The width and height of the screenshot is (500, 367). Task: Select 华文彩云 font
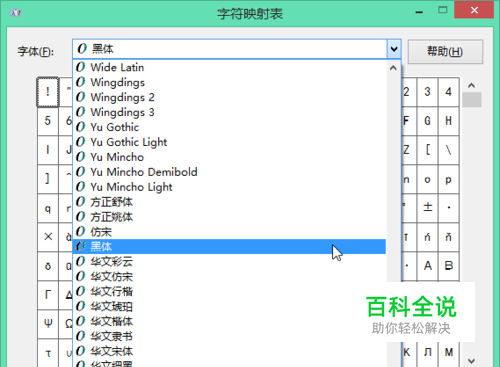[x=229, y=262]
